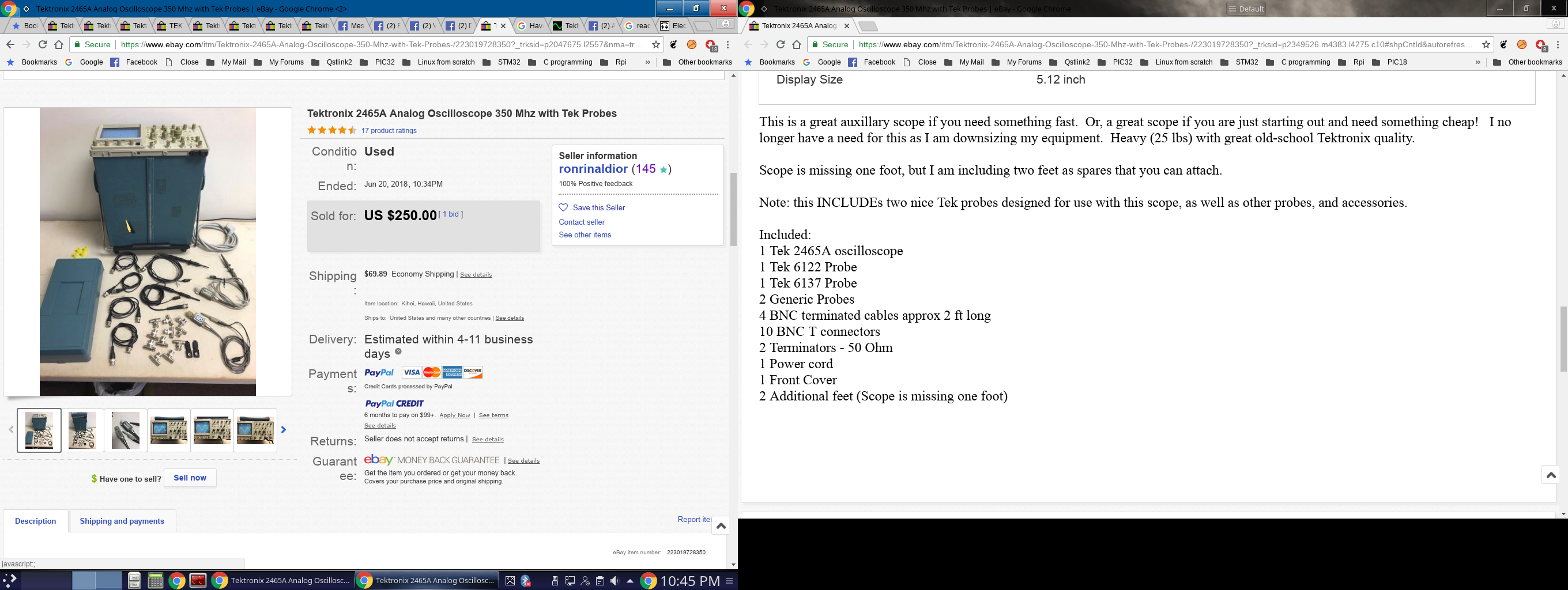Switch to the 'Elec' tab in left window
The image size is (1568, 590).
[x=673, y=25]
